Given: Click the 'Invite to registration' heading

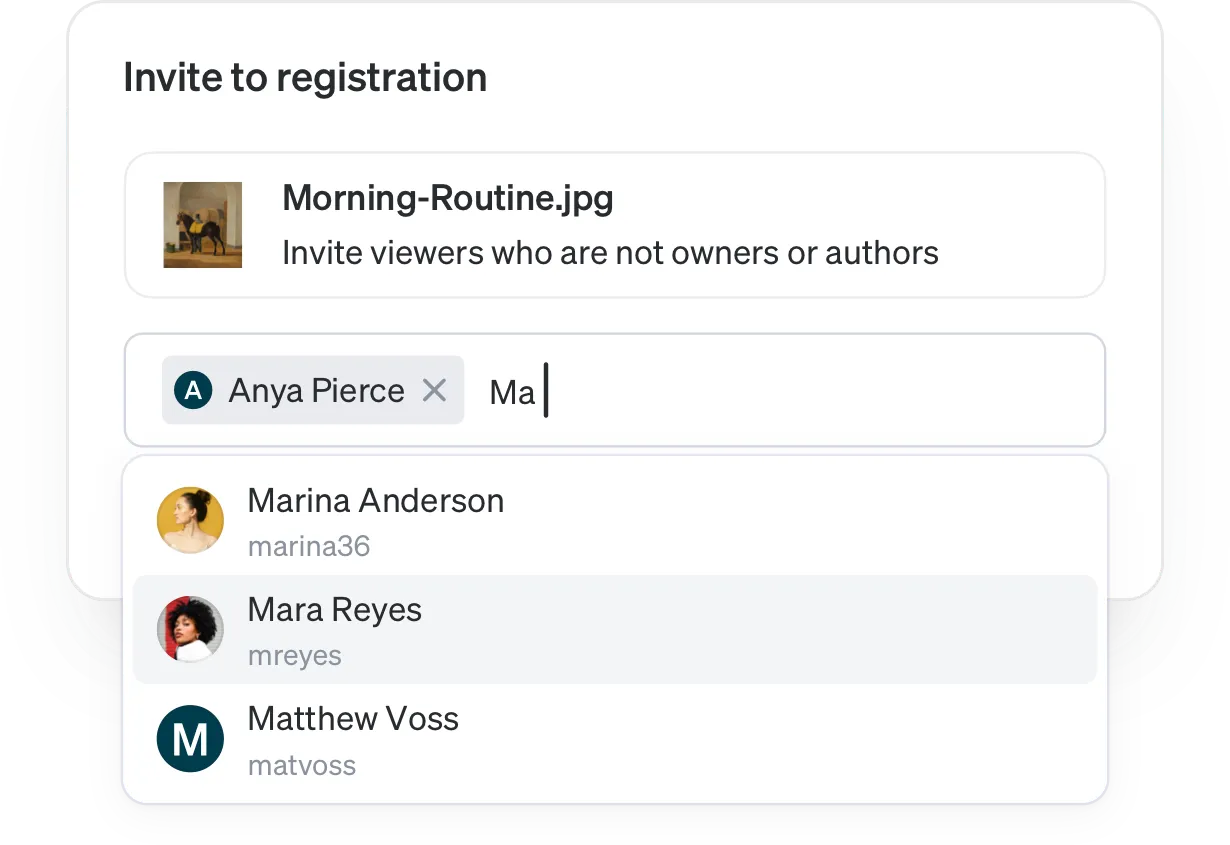Looking at the screenshot, I should 305,77.
